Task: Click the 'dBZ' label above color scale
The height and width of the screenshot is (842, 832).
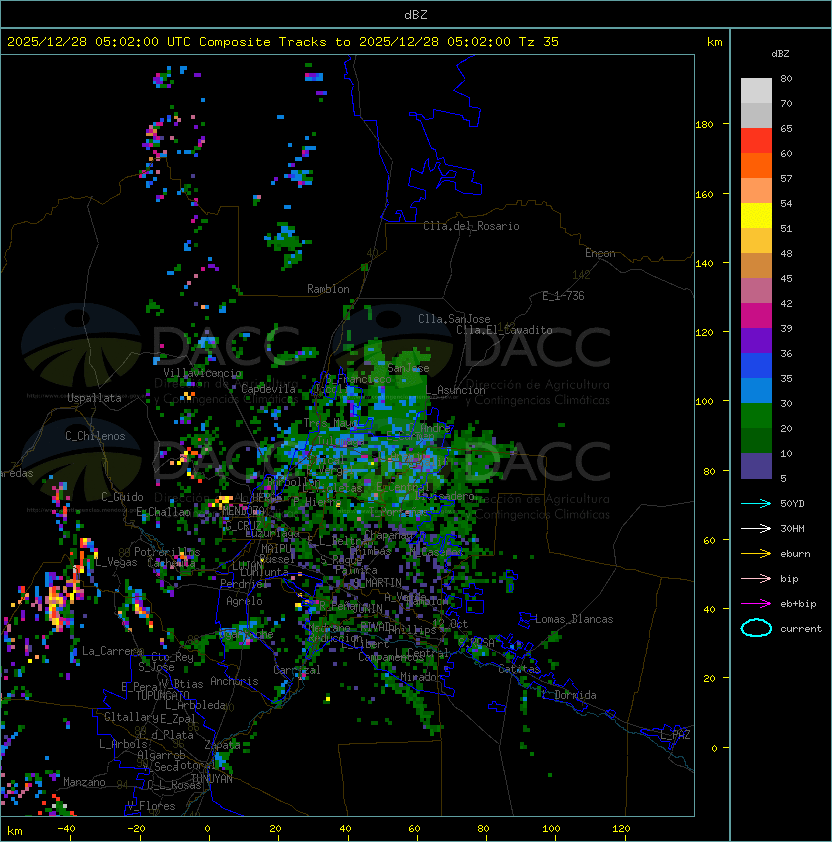Action: (780, 54)
